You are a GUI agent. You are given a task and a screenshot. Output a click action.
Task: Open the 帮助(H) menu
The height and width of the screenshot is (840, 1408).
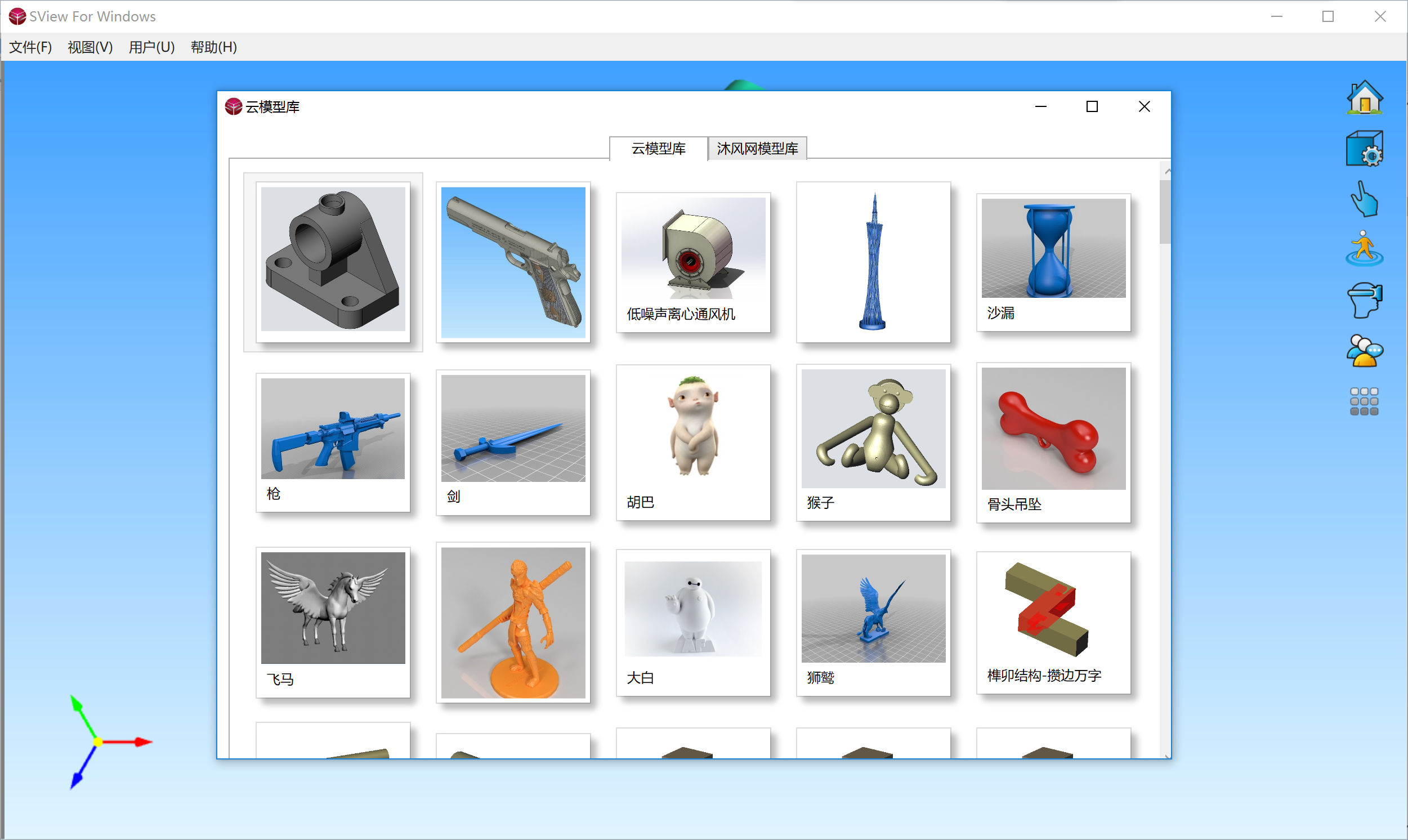213,47
